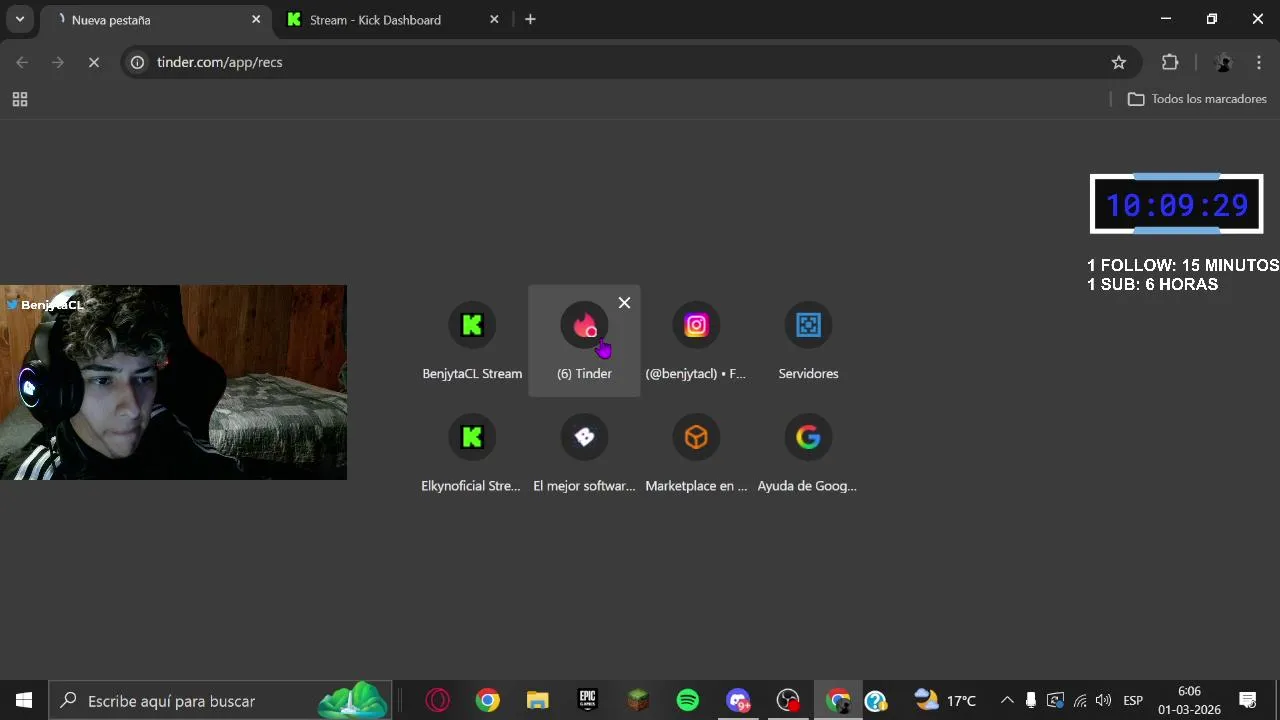Close the Nueva pestaña tab
Image resolution: width=1280 pixels, height=720 pixels.
coord(256,19)
